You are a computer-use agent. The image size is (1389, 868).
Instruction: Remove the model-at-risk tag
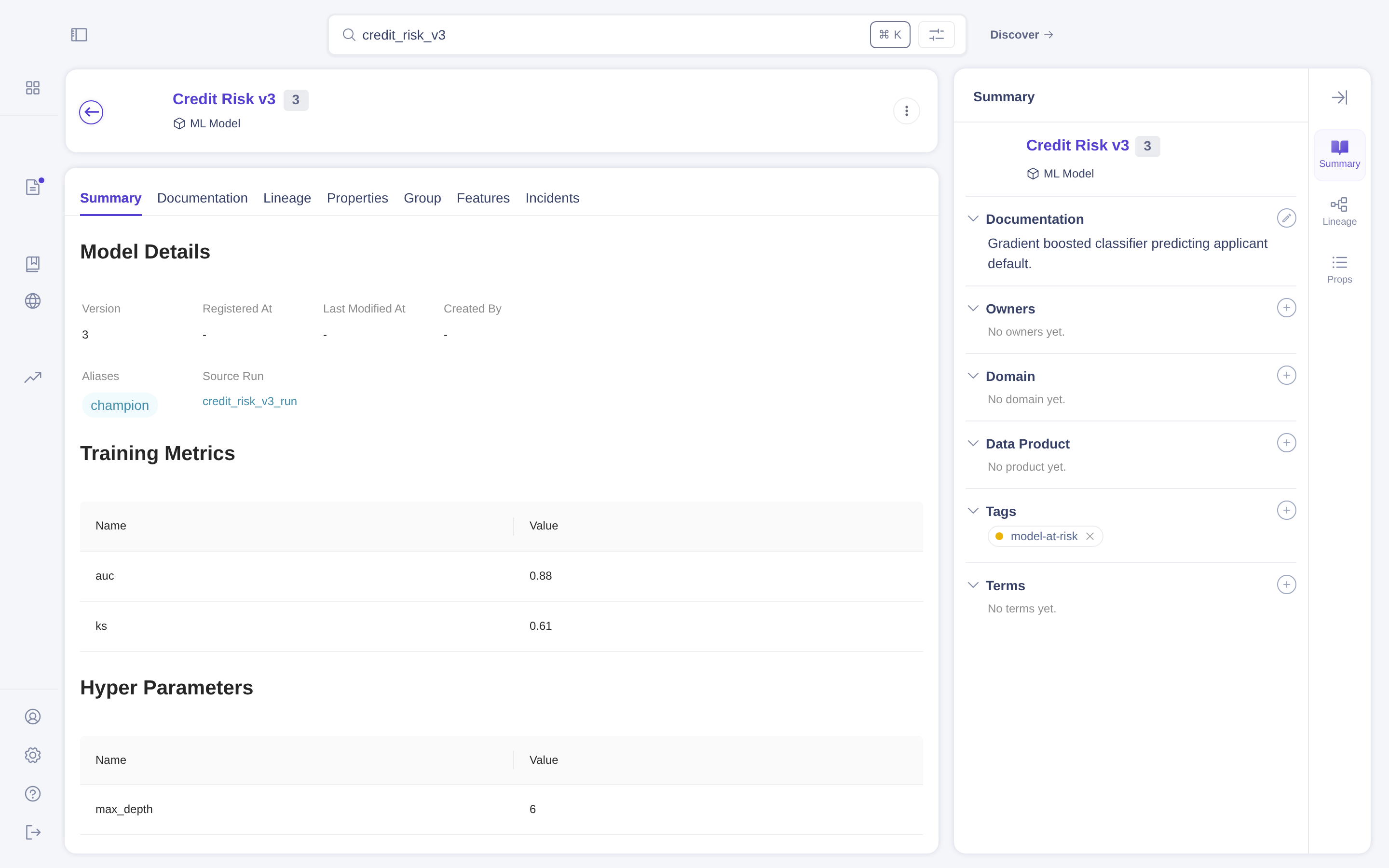click(x=1089, y=536)
